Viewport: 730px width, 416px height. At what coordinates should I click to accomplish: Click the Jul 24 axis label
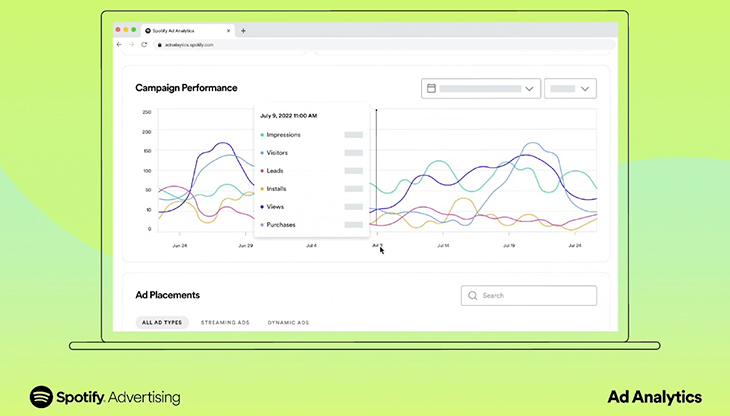tap(575, 246)
